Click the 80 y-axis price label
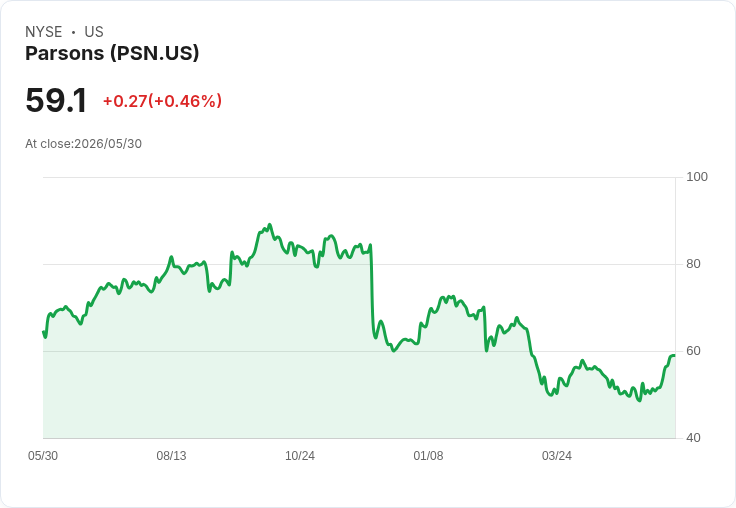 point(693,264)
